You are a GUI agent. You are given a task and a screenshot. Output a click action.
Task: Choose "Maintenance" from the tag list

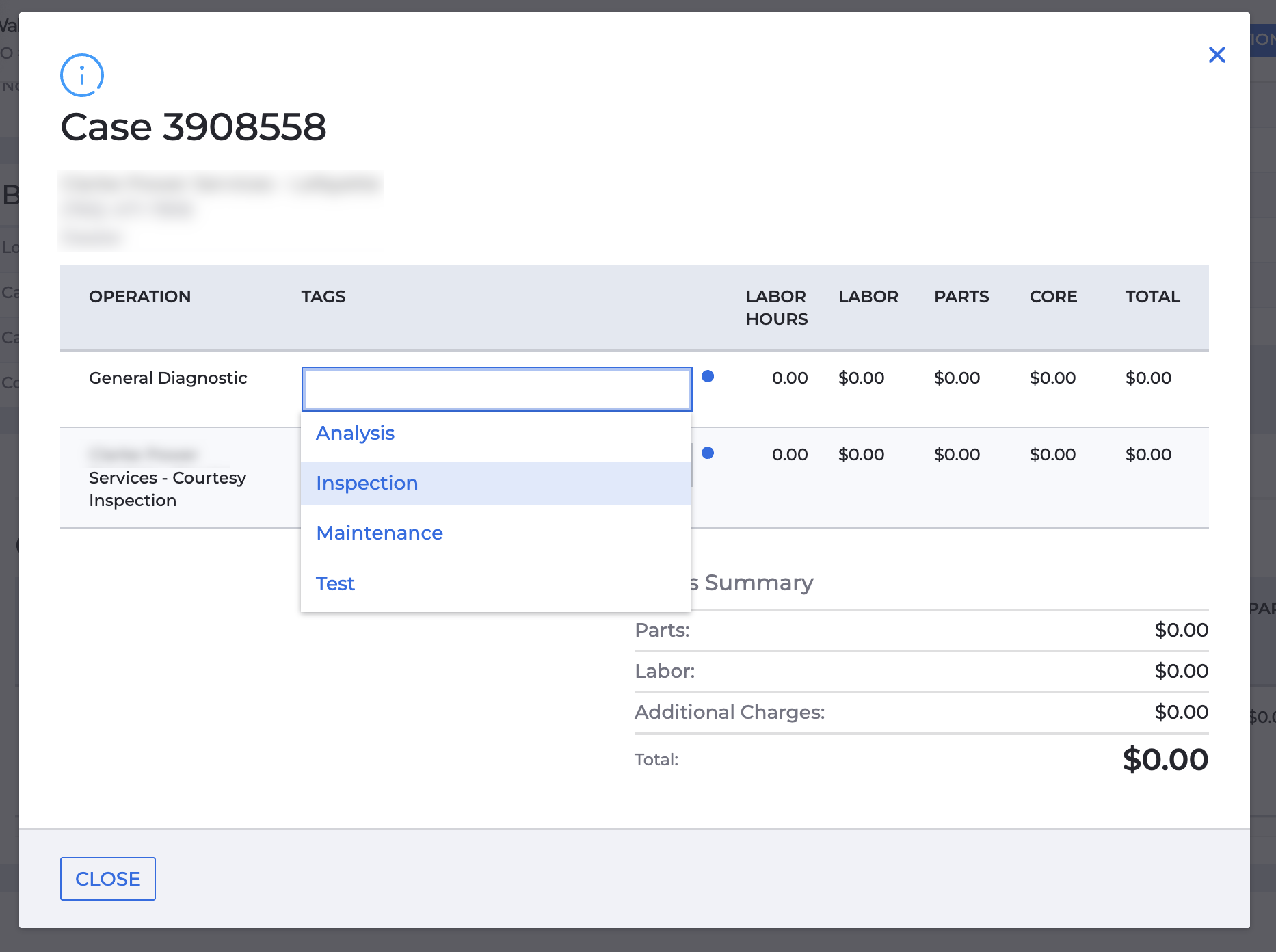[x=379, y=533]
